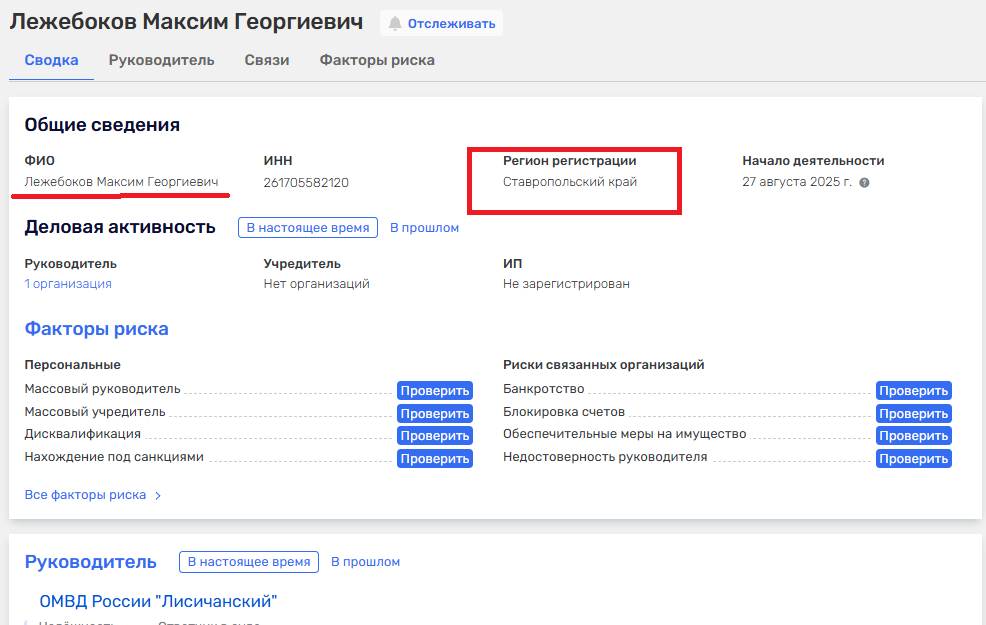Open the Факторы риска tab
Screen dimensions: 986x625
pos(377,60)
